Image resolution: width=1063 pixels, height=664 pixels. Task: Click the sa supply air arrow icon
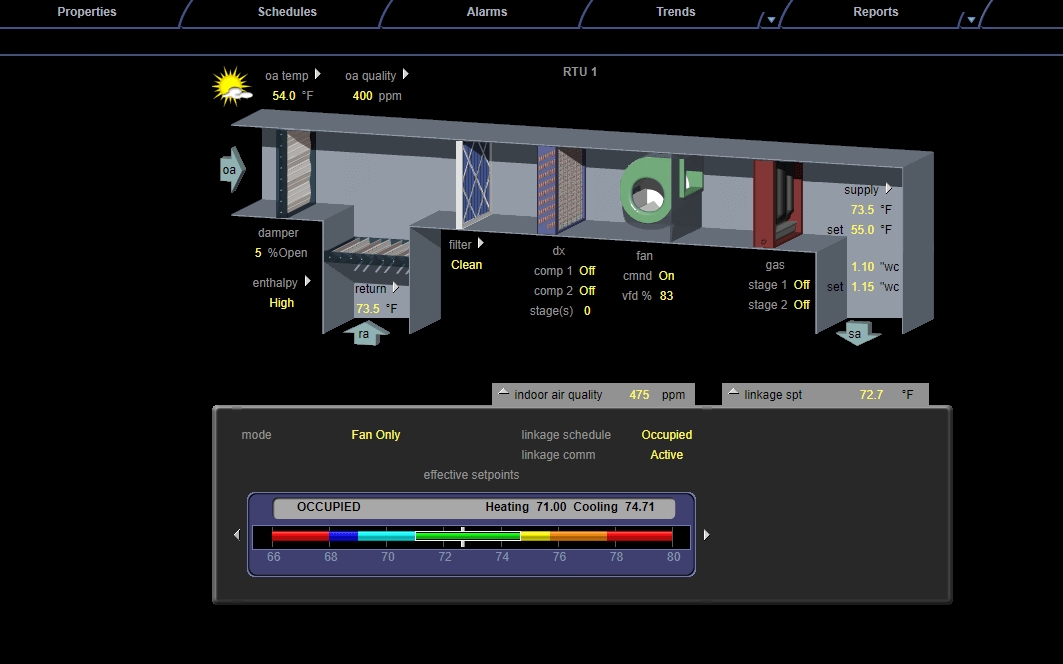(x=858, y=333)
